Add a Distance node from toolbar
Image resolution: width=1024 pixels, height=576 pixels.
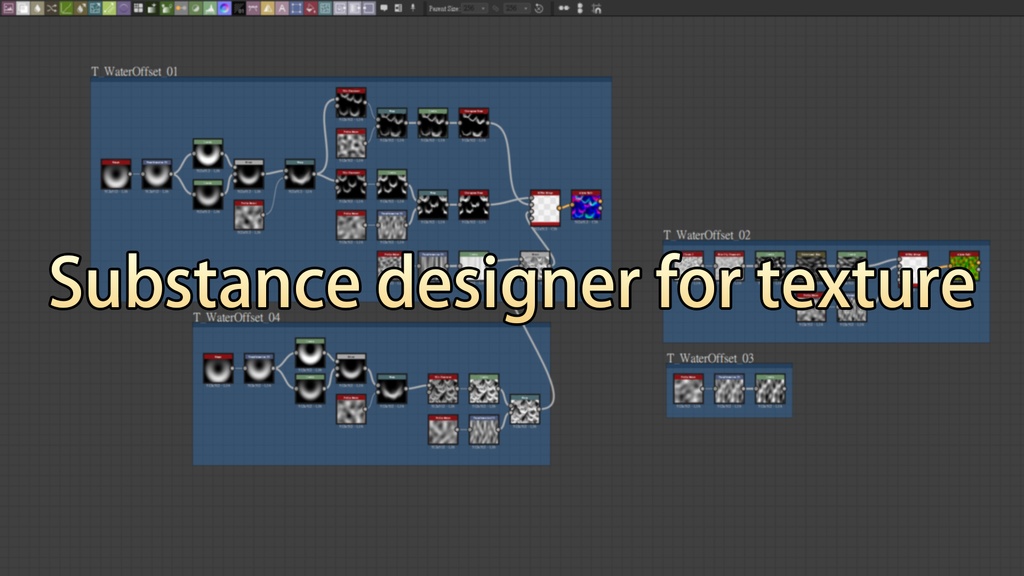click(x=109, y=8)
